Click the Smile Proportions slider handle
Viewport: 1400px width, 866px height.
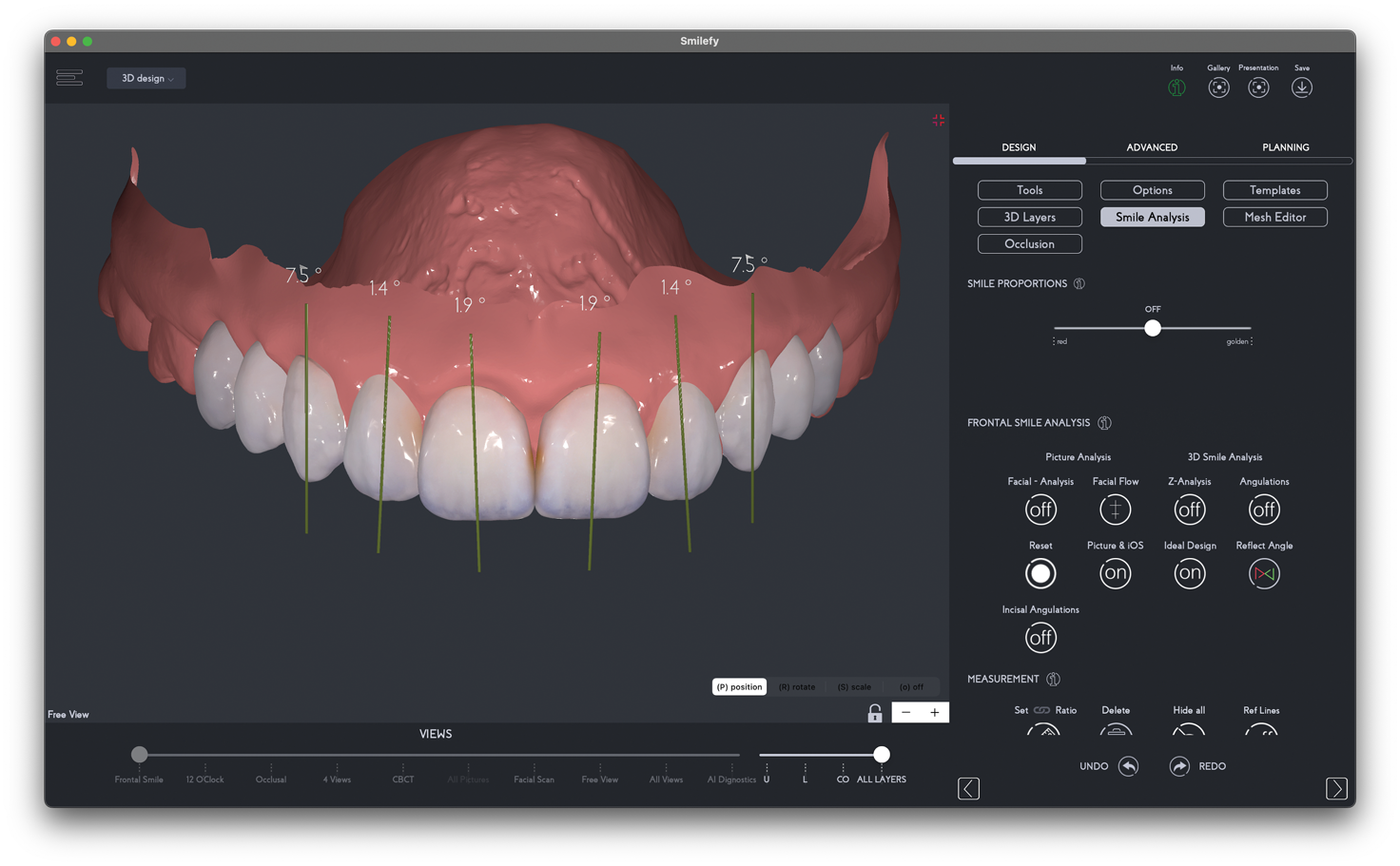1153,328
